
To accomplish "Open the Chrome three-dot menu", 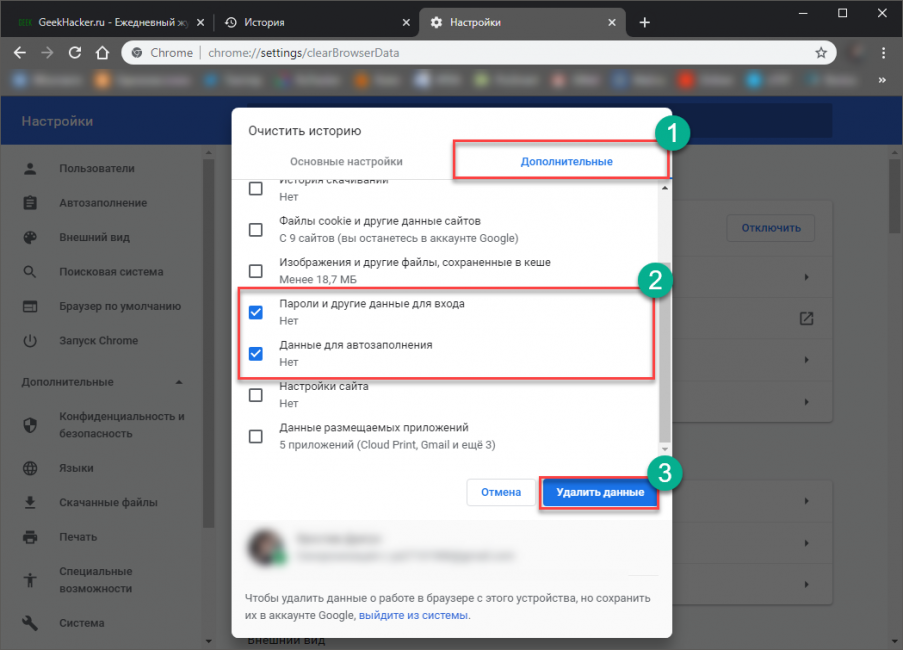I will (x=883, y=53).
